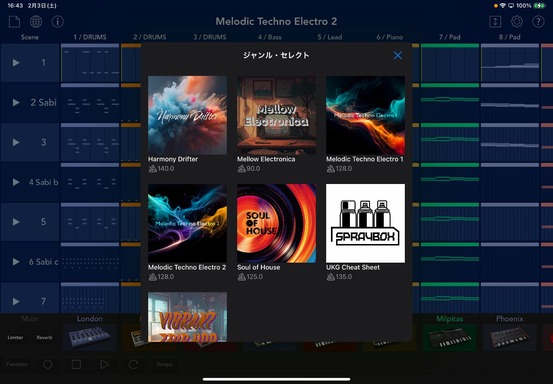The image size is (553, 384).
Task: Play scene 7
Action: coord(16,301)
